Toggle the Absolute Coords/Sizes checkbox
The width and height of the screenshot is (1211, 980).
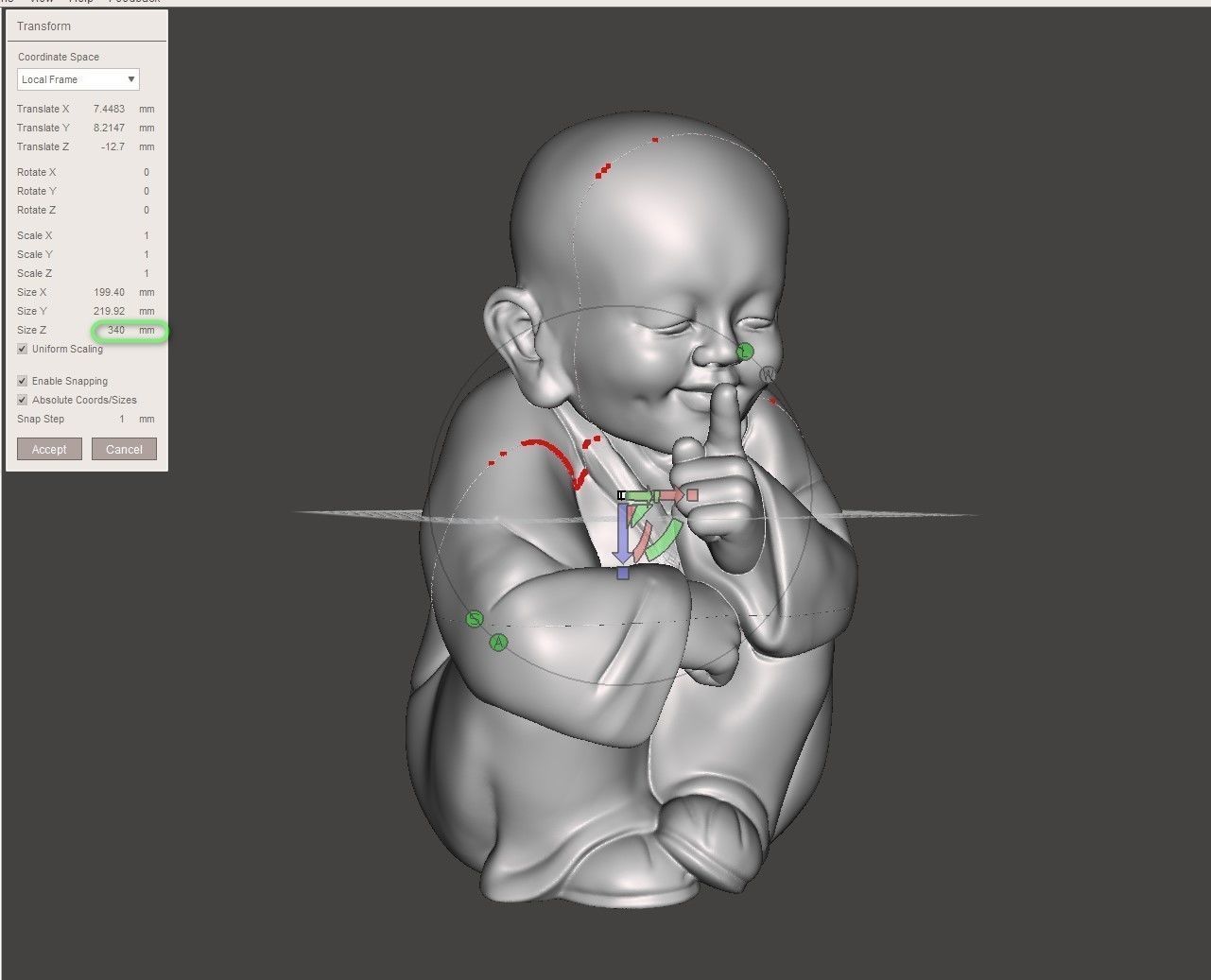[23, 400]
